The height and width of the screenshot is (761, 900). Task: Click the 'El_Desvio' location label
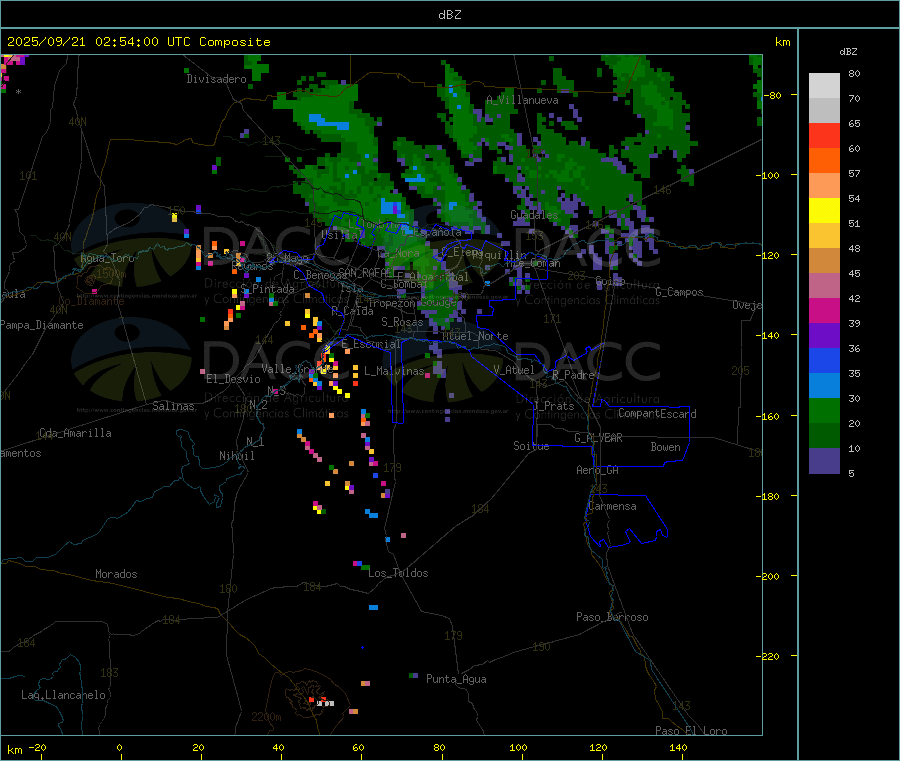point(234,379)
